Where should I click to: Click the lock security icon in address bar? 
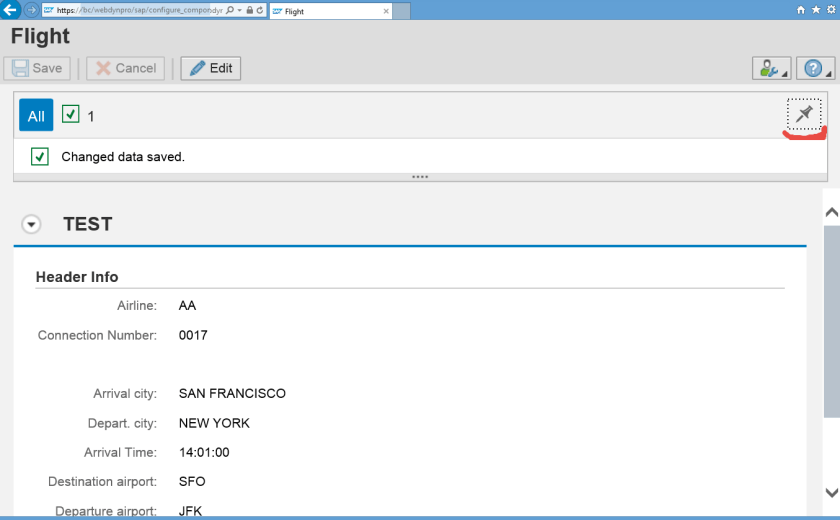[x=250, y=10]
